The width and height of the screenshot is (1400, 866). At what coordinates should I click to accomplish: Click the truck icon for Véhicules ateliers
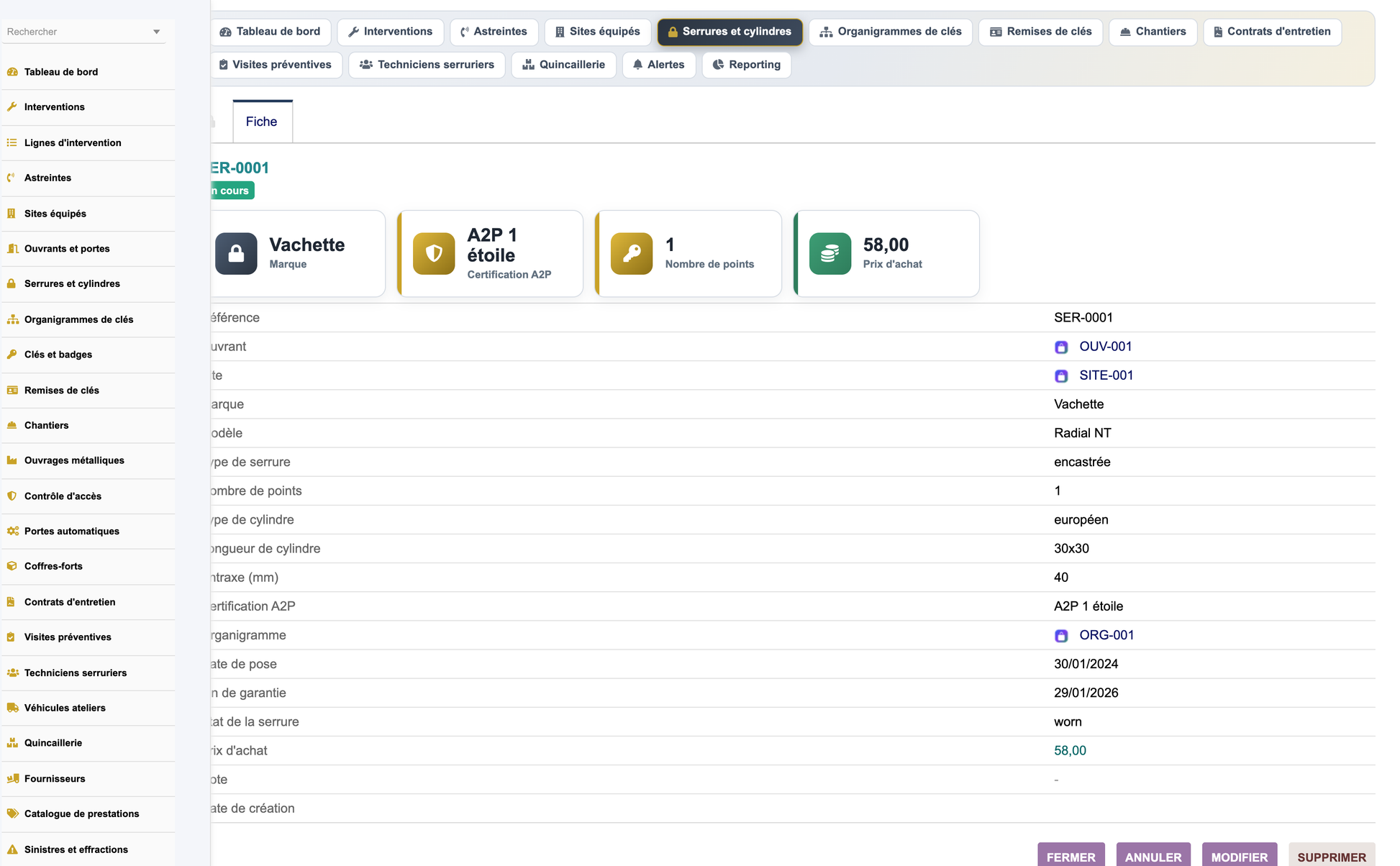(x=12, y=708)
